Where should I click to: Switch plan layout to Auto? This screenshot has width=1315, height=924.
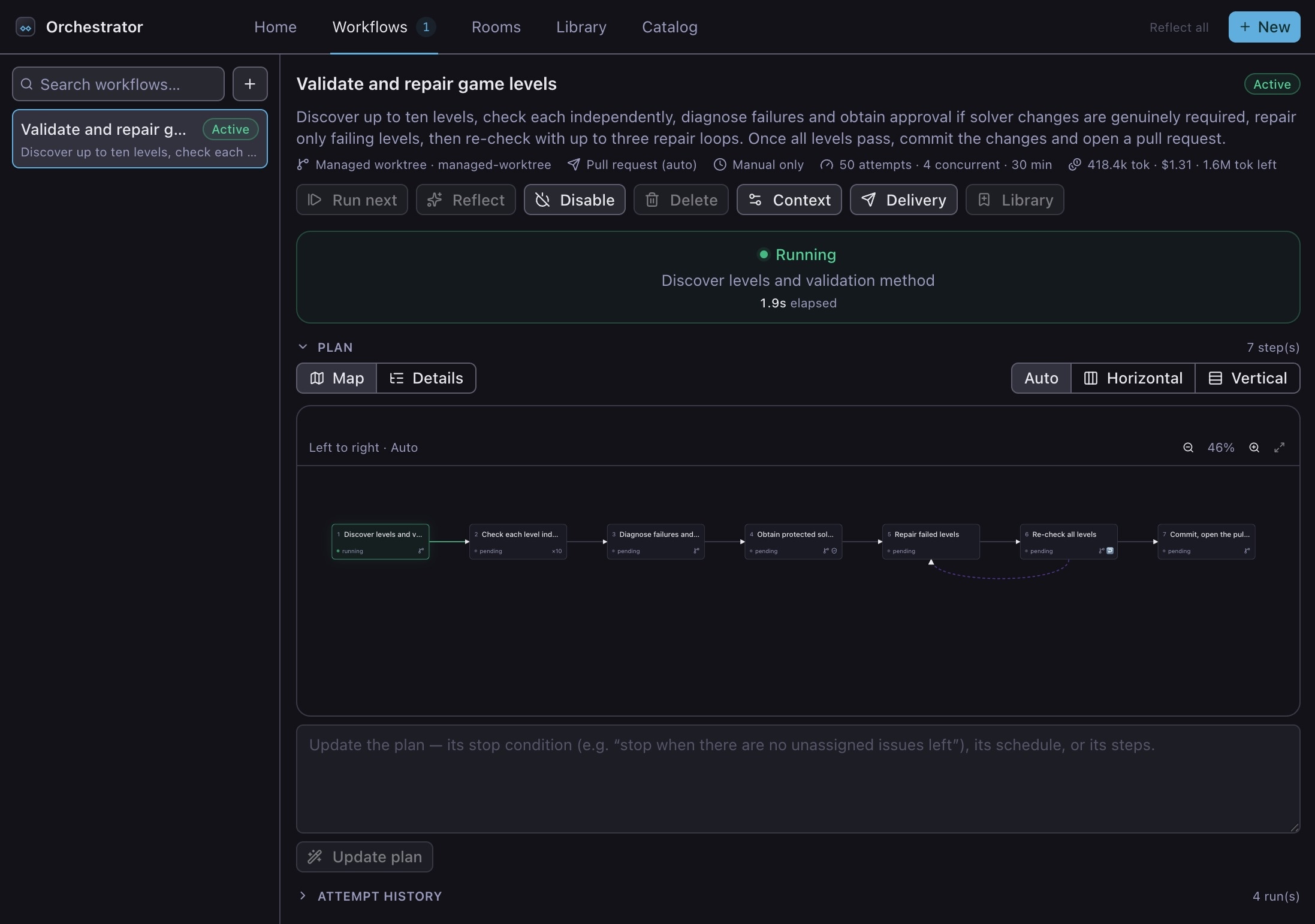(1041, 378)
